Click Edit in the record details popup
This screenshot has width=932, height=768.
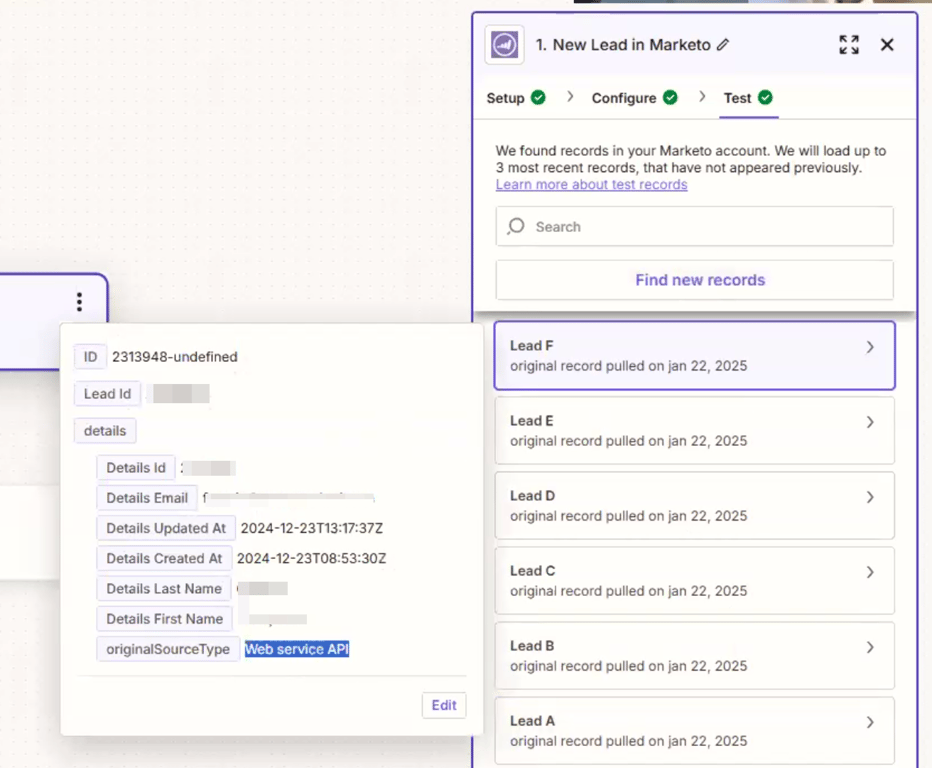point(444,705)
